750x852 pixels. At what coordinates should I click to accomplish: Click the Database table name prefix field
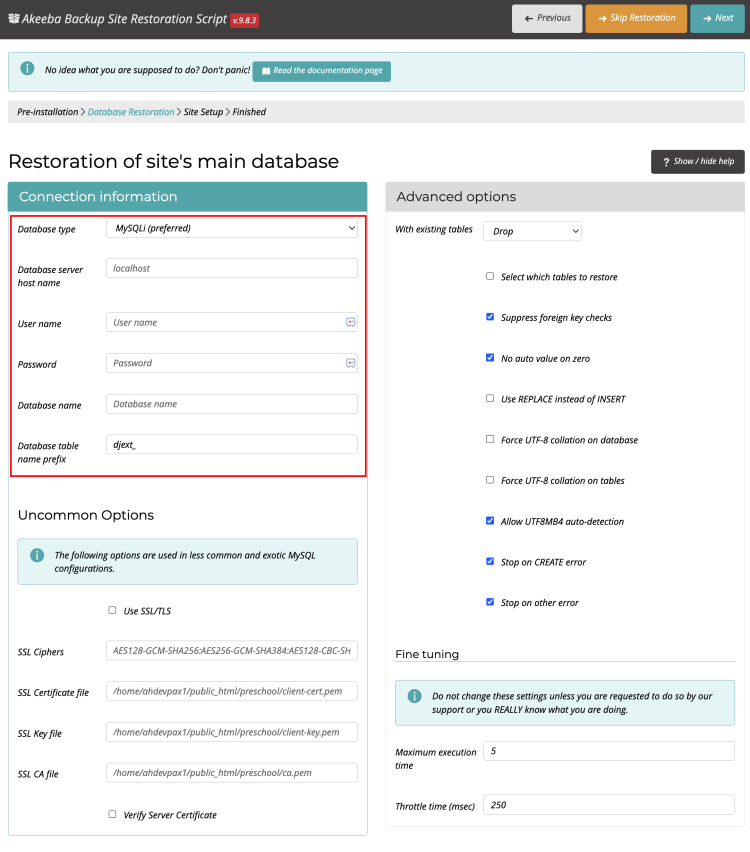click(x=232, y=444)
